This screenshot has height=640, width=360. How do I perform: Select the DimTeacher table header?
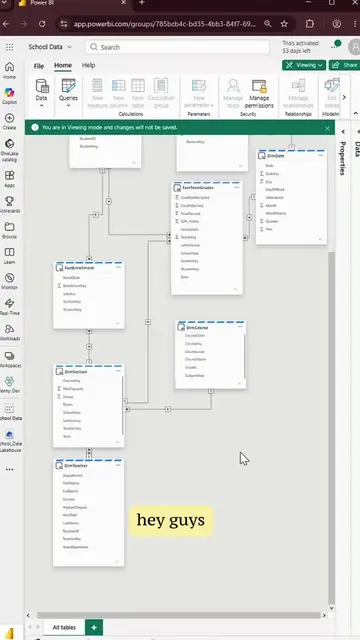89,465
